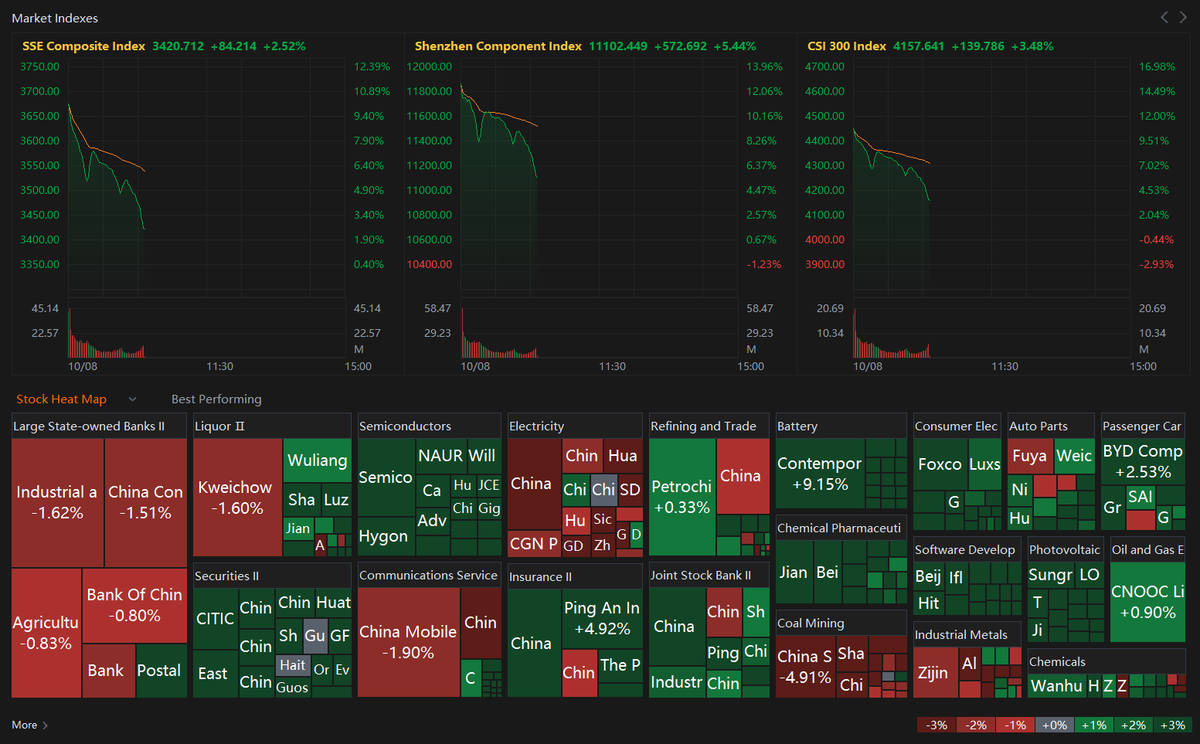1200x744 pixels.
Task: Select CGN P electricity tile
Action: [534, 544]
